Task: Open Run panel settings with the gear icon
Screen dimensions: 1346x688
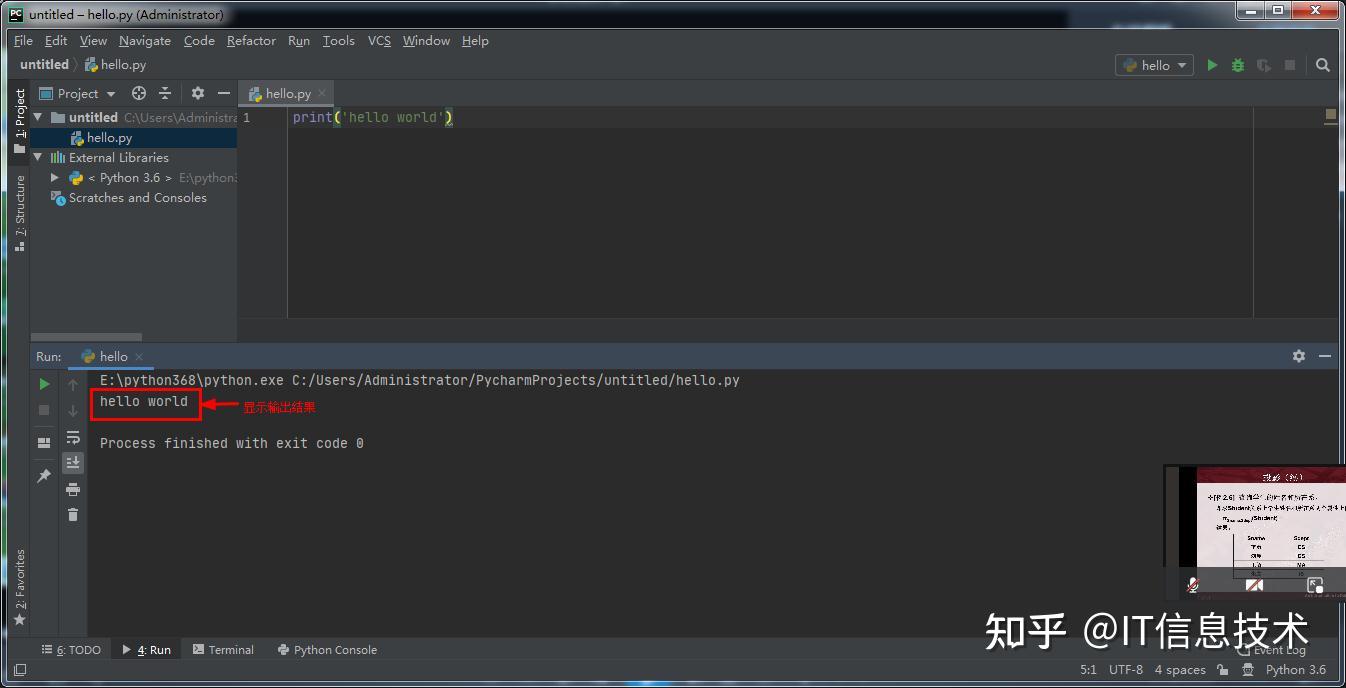Action: pos(1297,356)
